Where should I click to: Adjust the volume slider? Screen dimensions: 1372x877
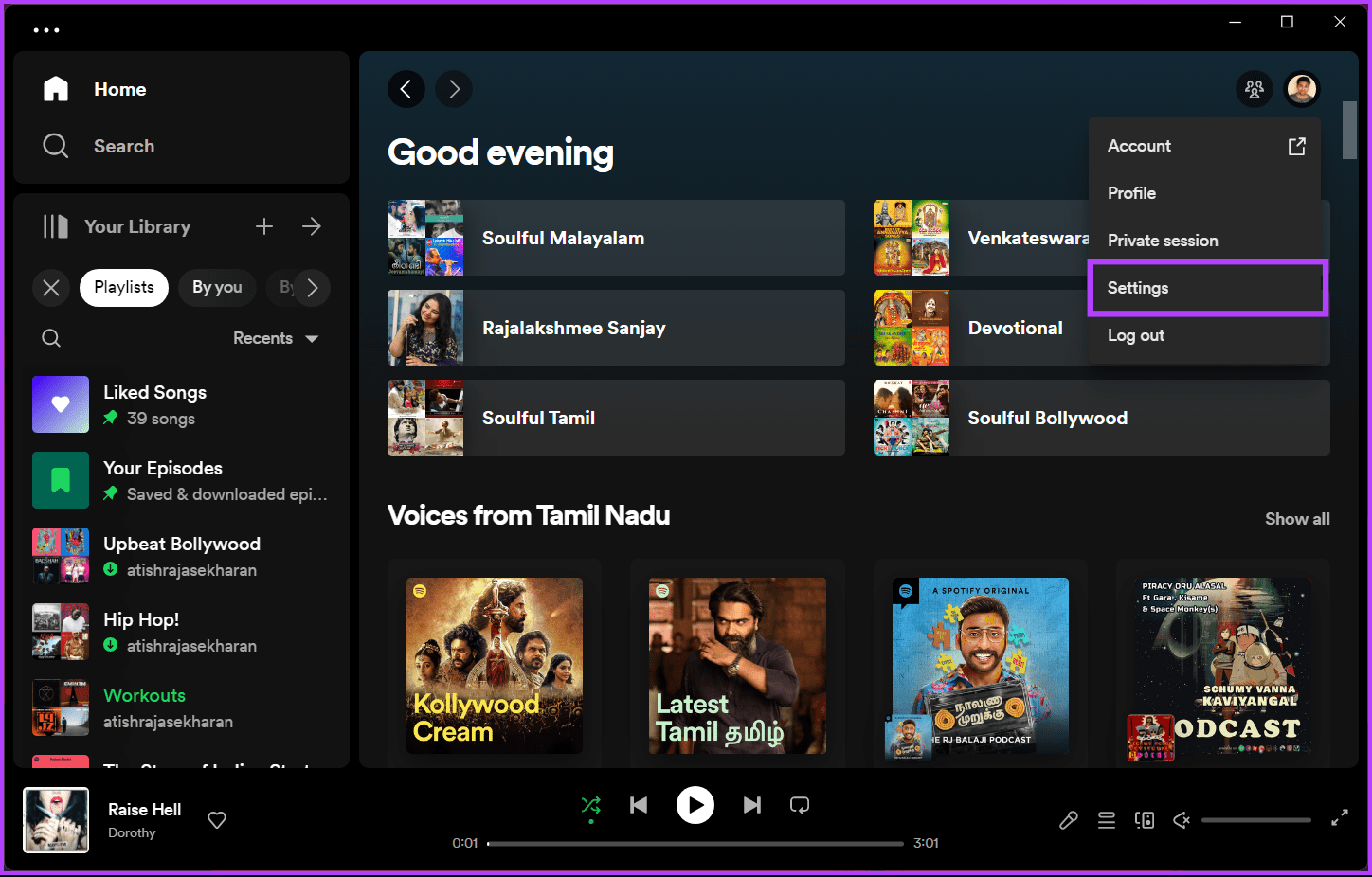click(1256, 820)
